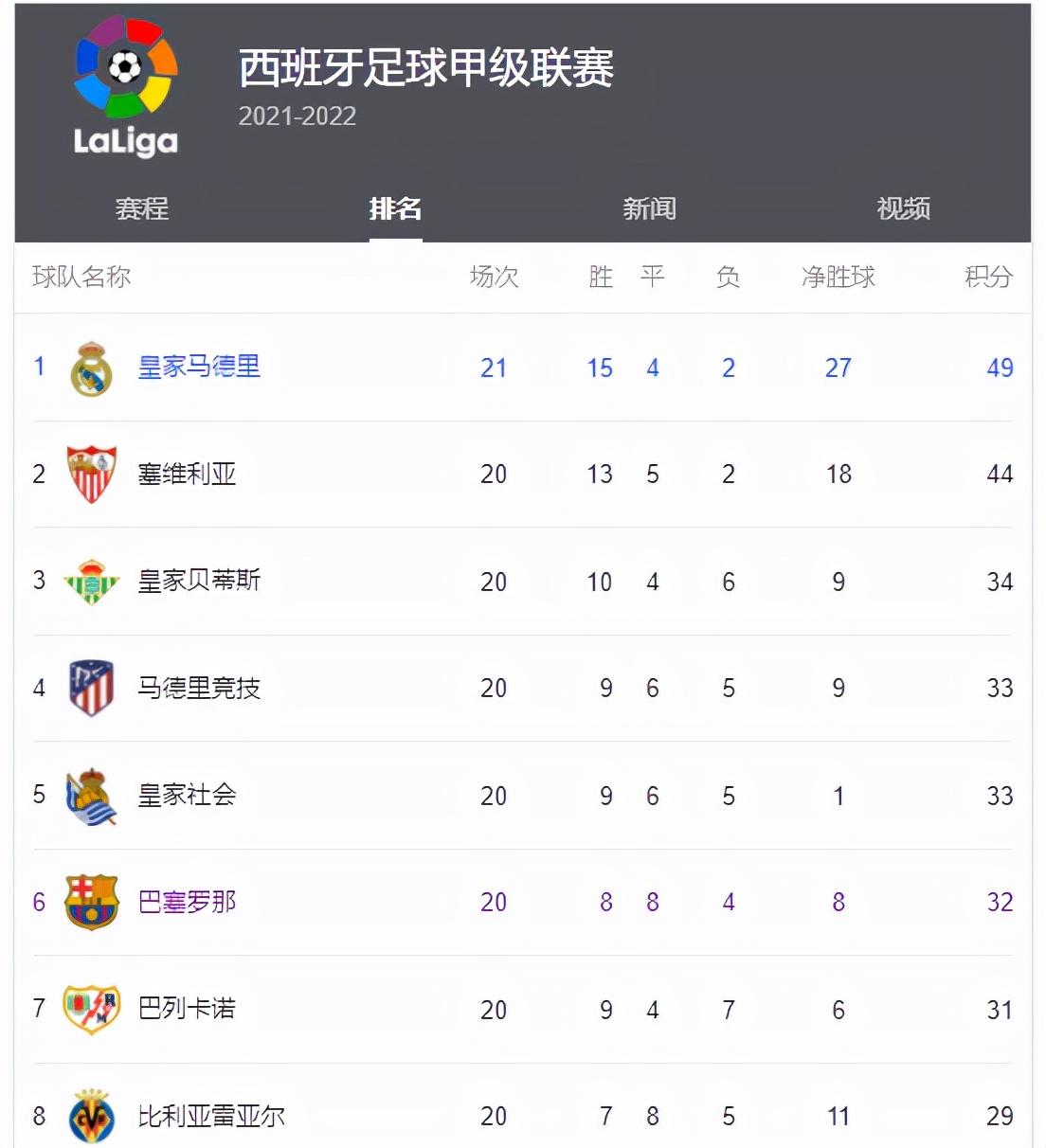Open the 视频 tab
Viewport: 1046px width, 1148px height.
coord(904,208)
